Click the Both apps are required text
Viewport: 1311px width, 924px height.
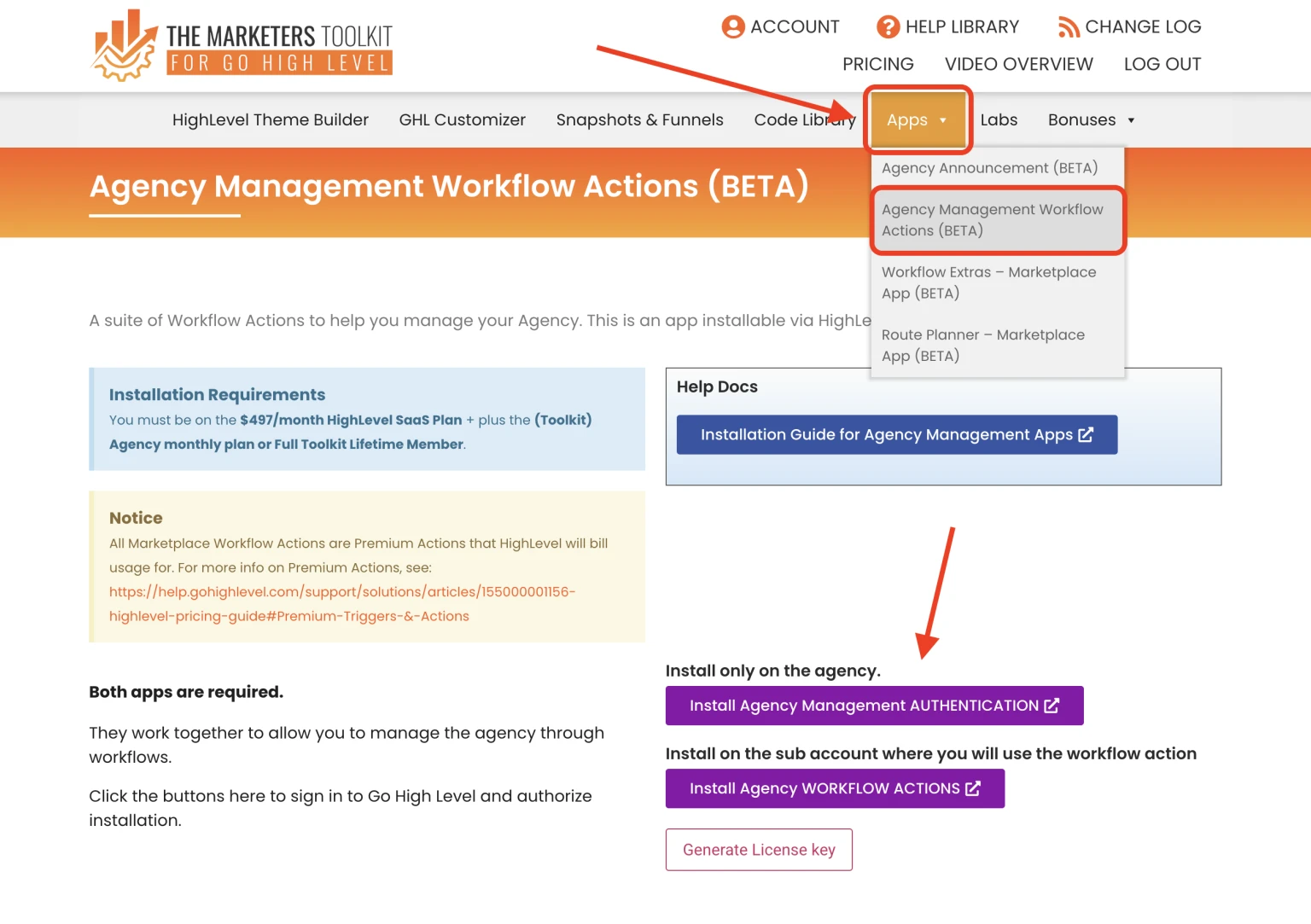tap(186, 692)
